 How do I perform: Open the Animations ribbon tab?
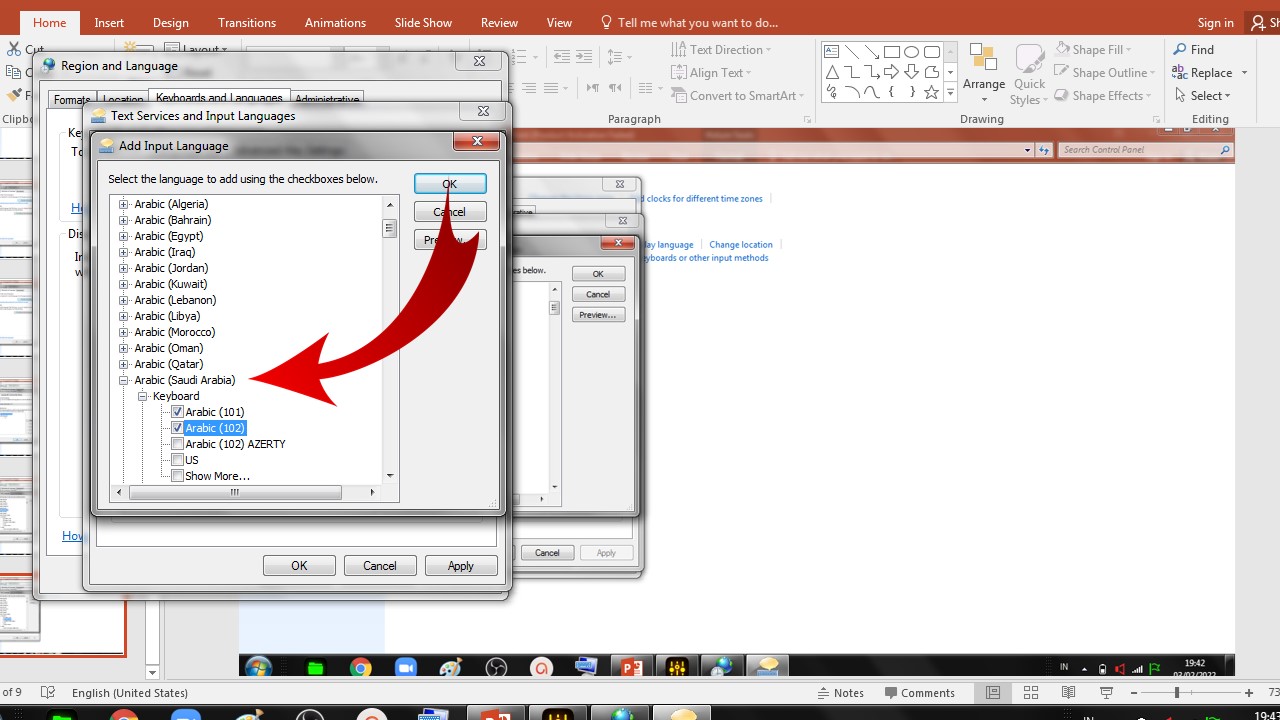(x=335, y=22)
